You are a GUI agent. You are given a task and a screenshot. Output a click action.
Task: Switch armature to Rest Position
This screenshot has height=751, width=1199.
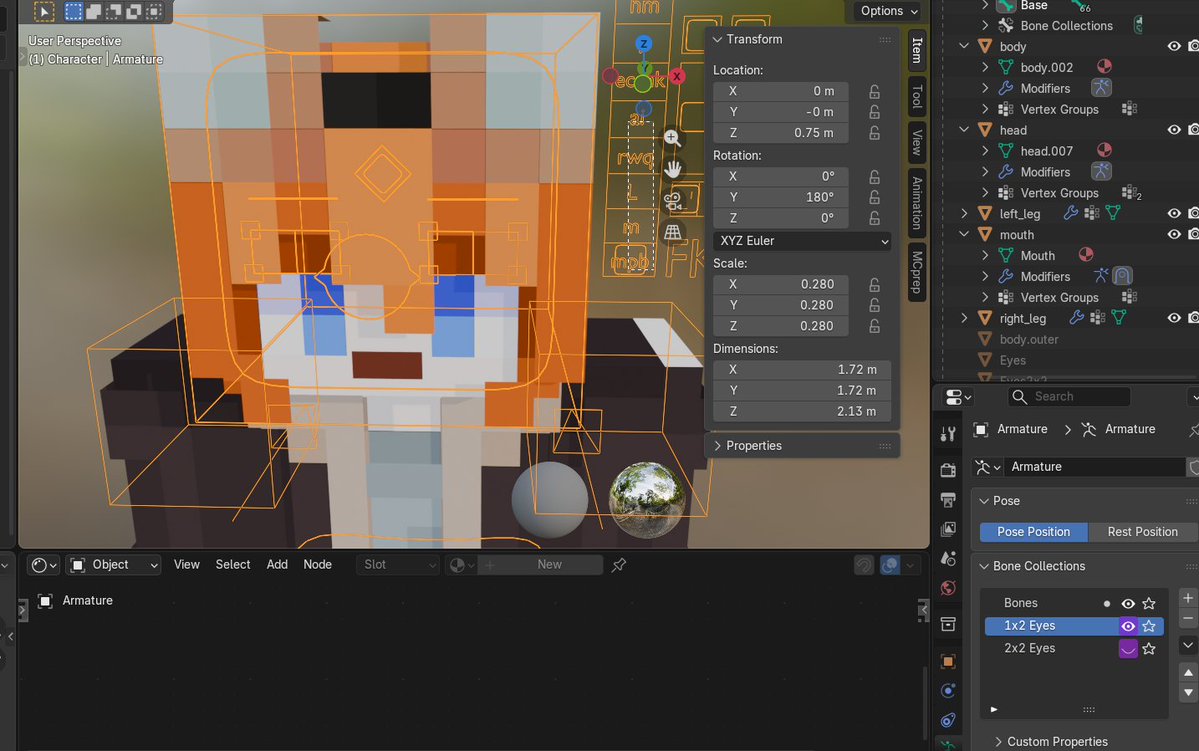(x=1142, y=531)
